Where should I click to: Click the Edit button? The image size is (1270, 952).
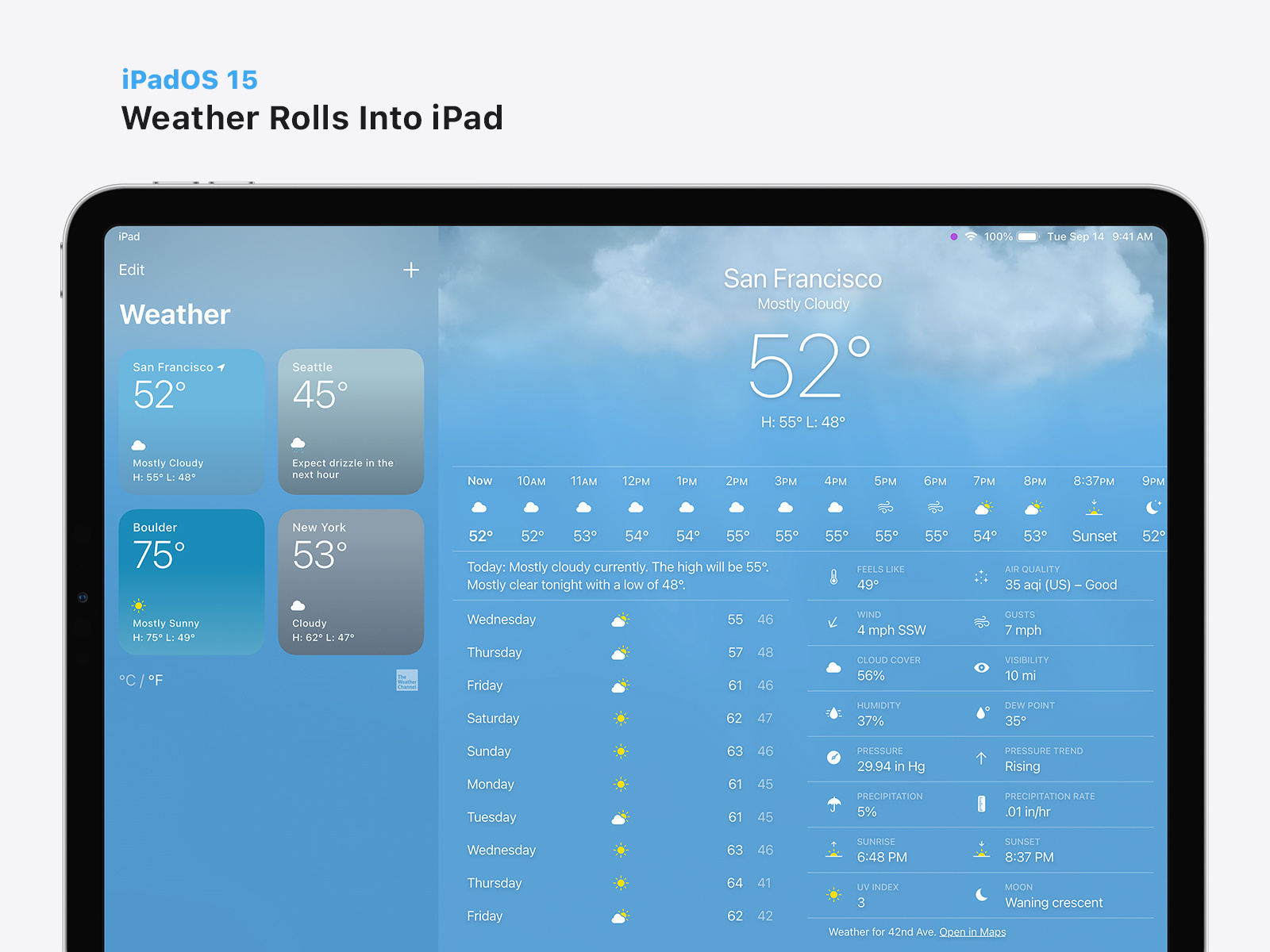click(131, 270)
